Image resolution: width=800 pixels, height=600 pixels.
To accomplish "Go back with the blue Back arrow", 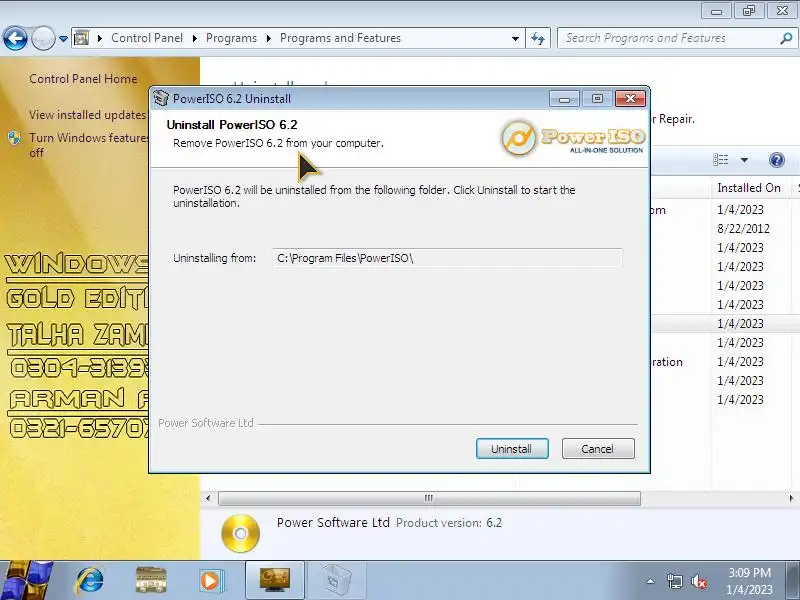I will tap(15, 38).
